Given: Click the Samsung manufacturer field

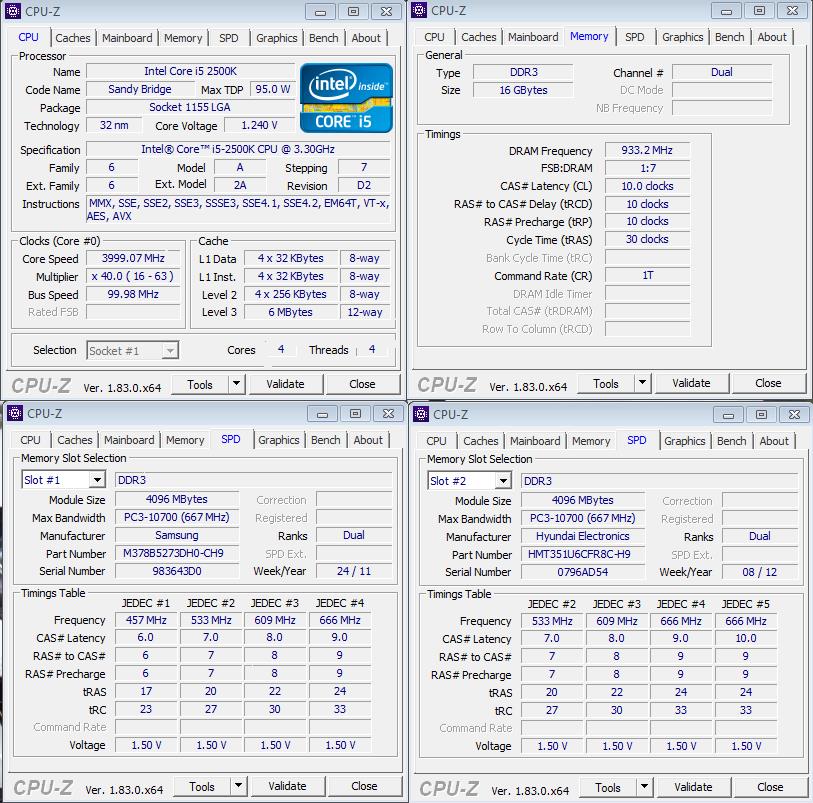Looking at the screenshot, I should pos(177,535).
